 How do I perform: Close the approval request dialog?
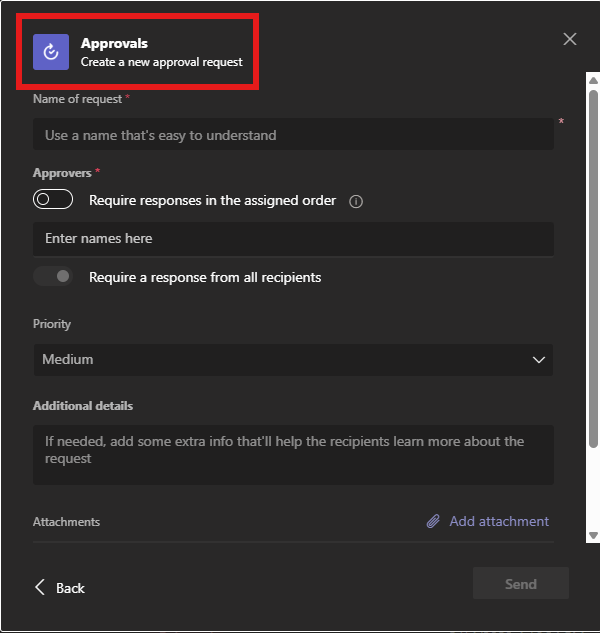coord(570,39)
